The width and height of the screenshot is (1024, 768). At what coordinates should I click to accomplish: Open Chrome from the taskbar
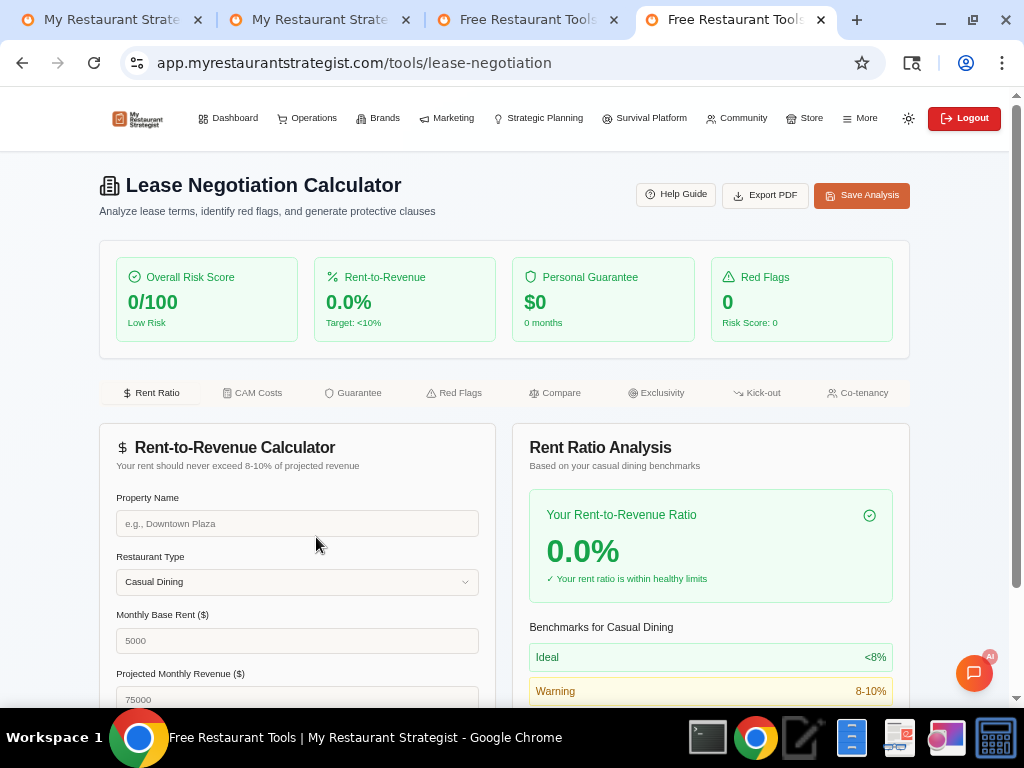(755, 738)
